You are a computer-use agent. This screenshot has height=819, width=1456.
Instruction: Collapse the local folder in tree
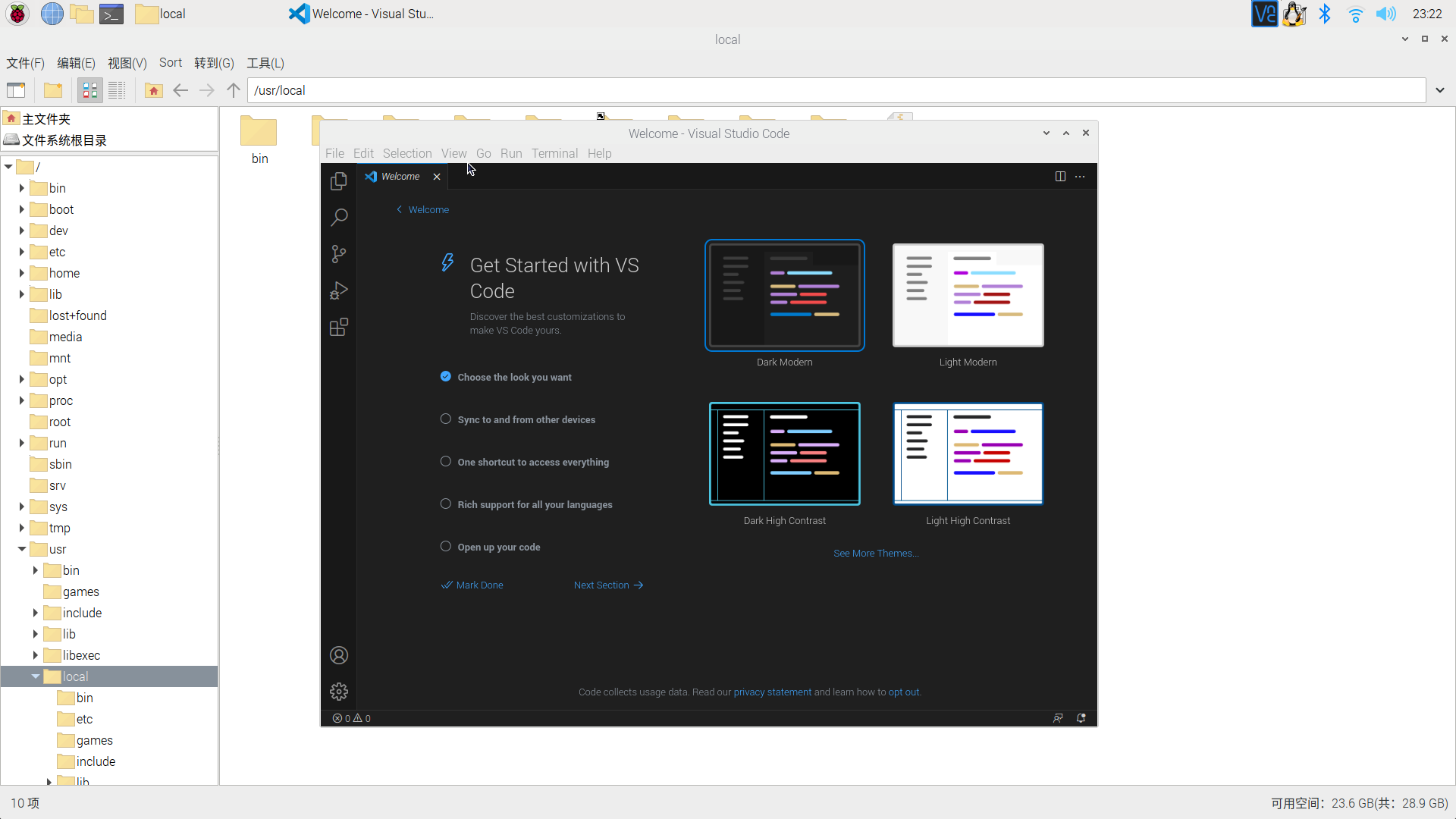tap(36, 676)
